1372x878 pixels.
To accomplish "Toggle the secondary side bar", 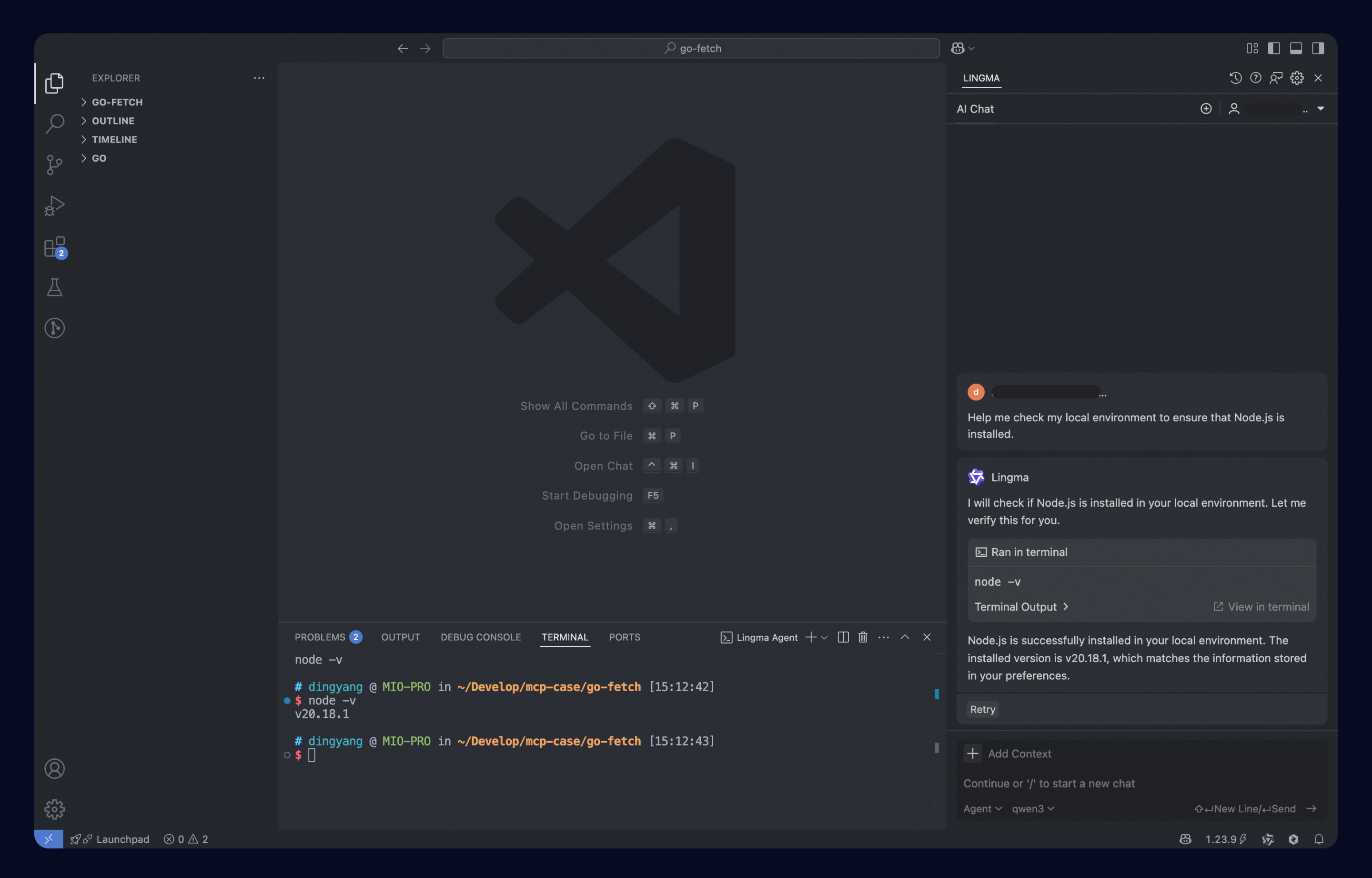I will 1318,49.
